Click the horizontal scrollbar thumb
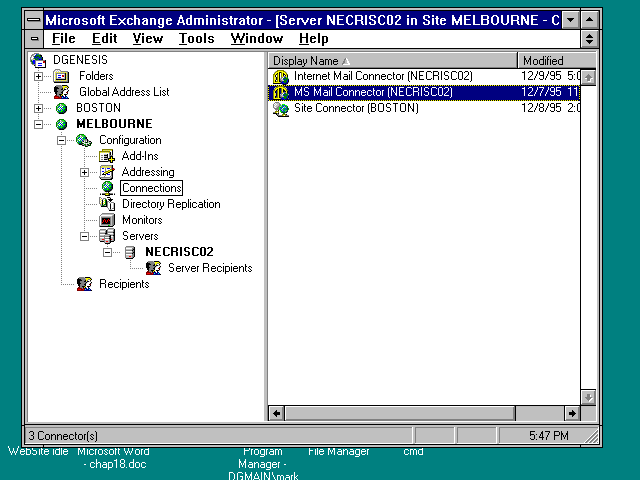 click(400, 413)
